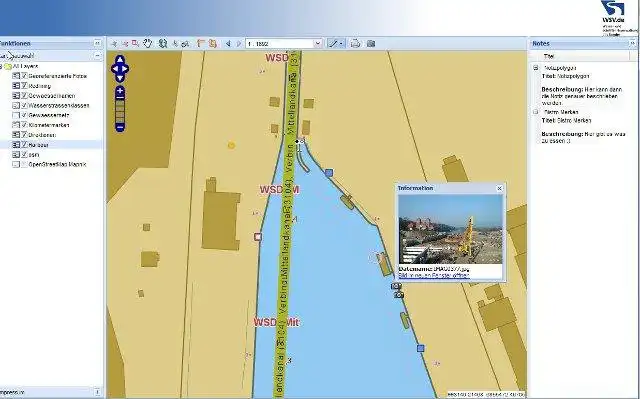Select the pencil draw tool button
Screen dimensions: 640x399
(333, 43)
